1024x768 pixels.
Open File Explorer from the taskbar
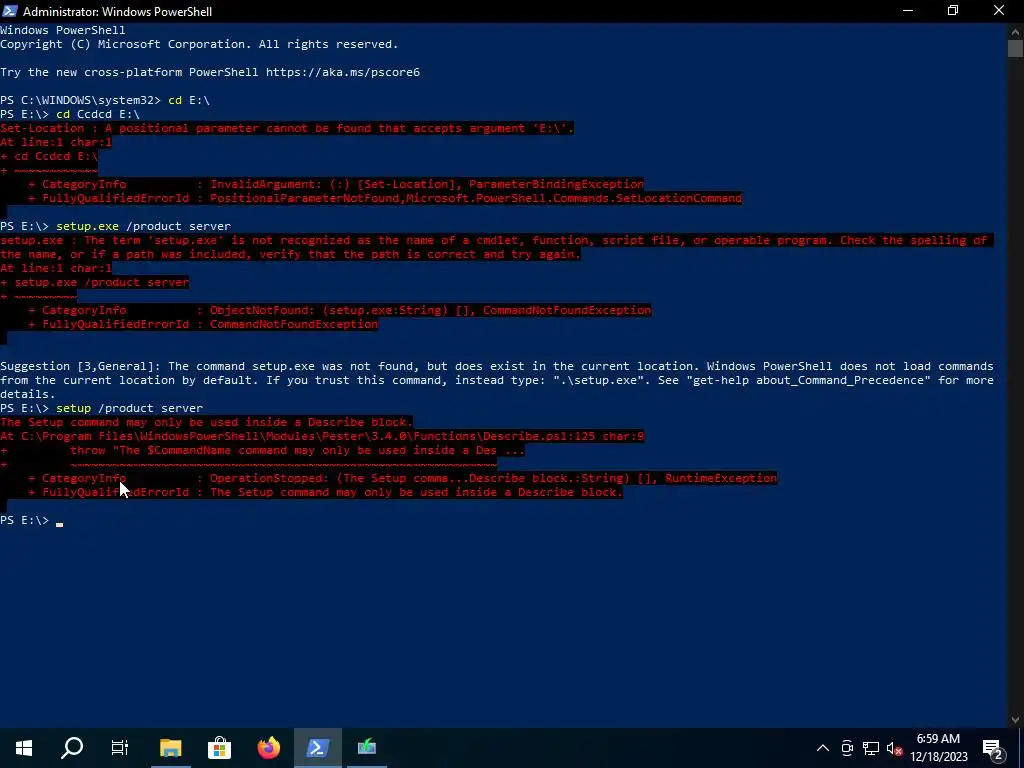point(170,748)
